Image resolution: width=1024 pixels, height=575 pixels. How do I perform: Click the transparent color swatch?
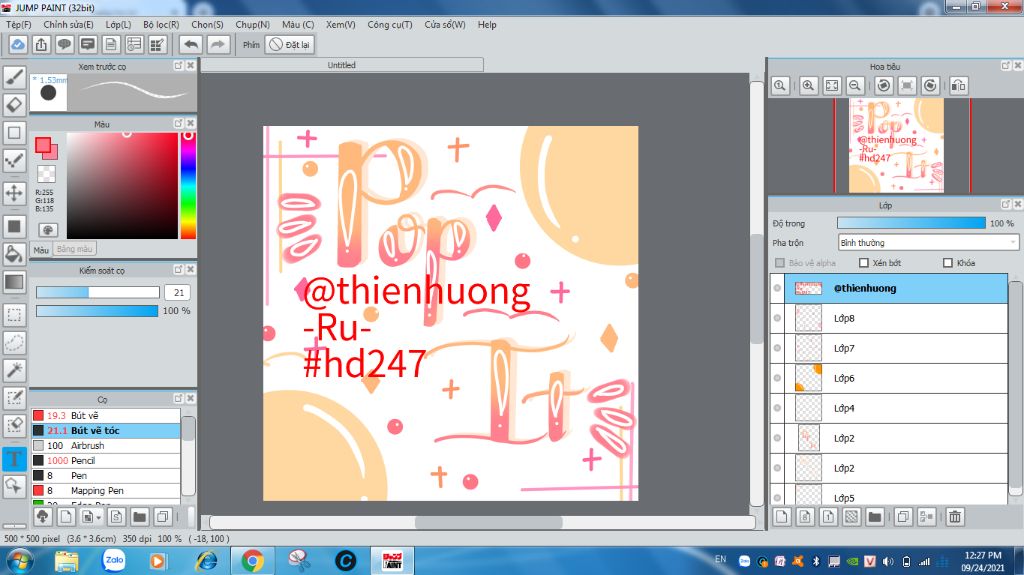click(x=46, y=174)
